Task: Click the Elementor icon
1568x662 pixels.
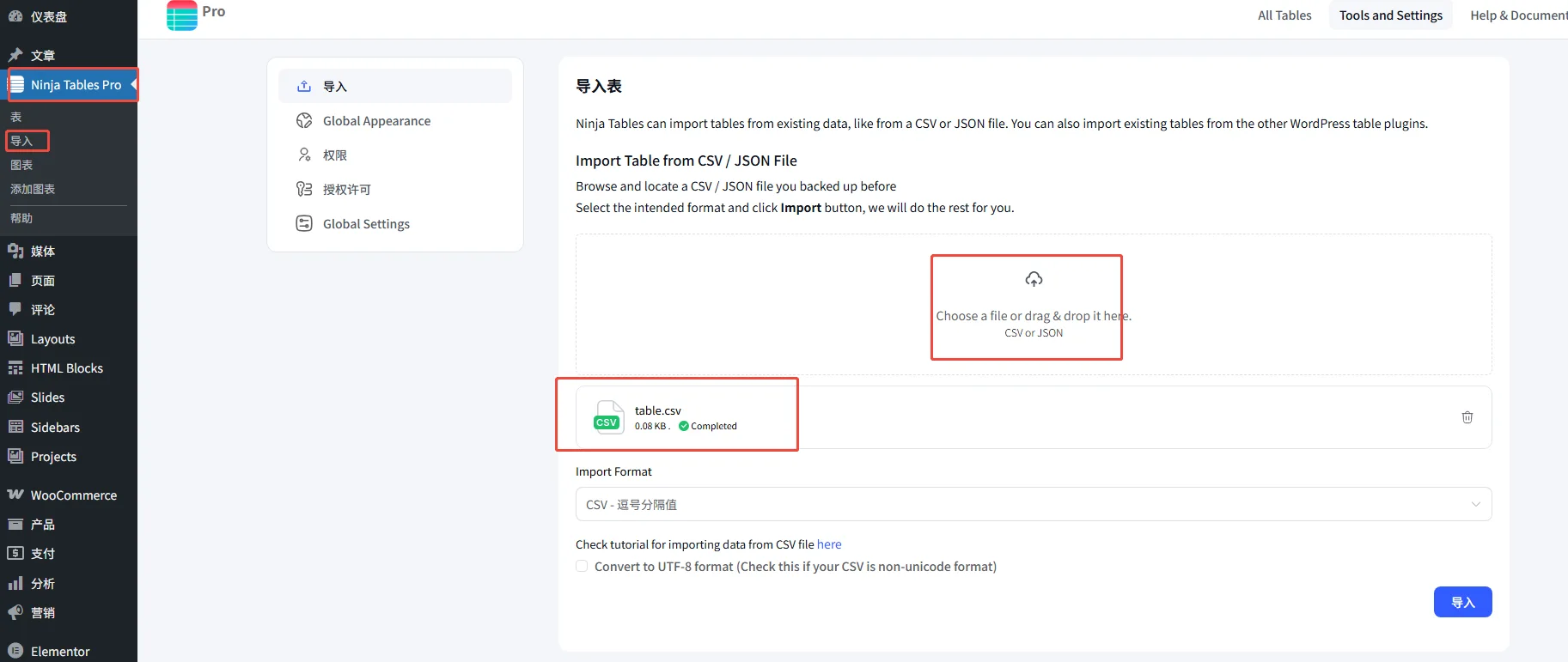Action: pos(15,651)
